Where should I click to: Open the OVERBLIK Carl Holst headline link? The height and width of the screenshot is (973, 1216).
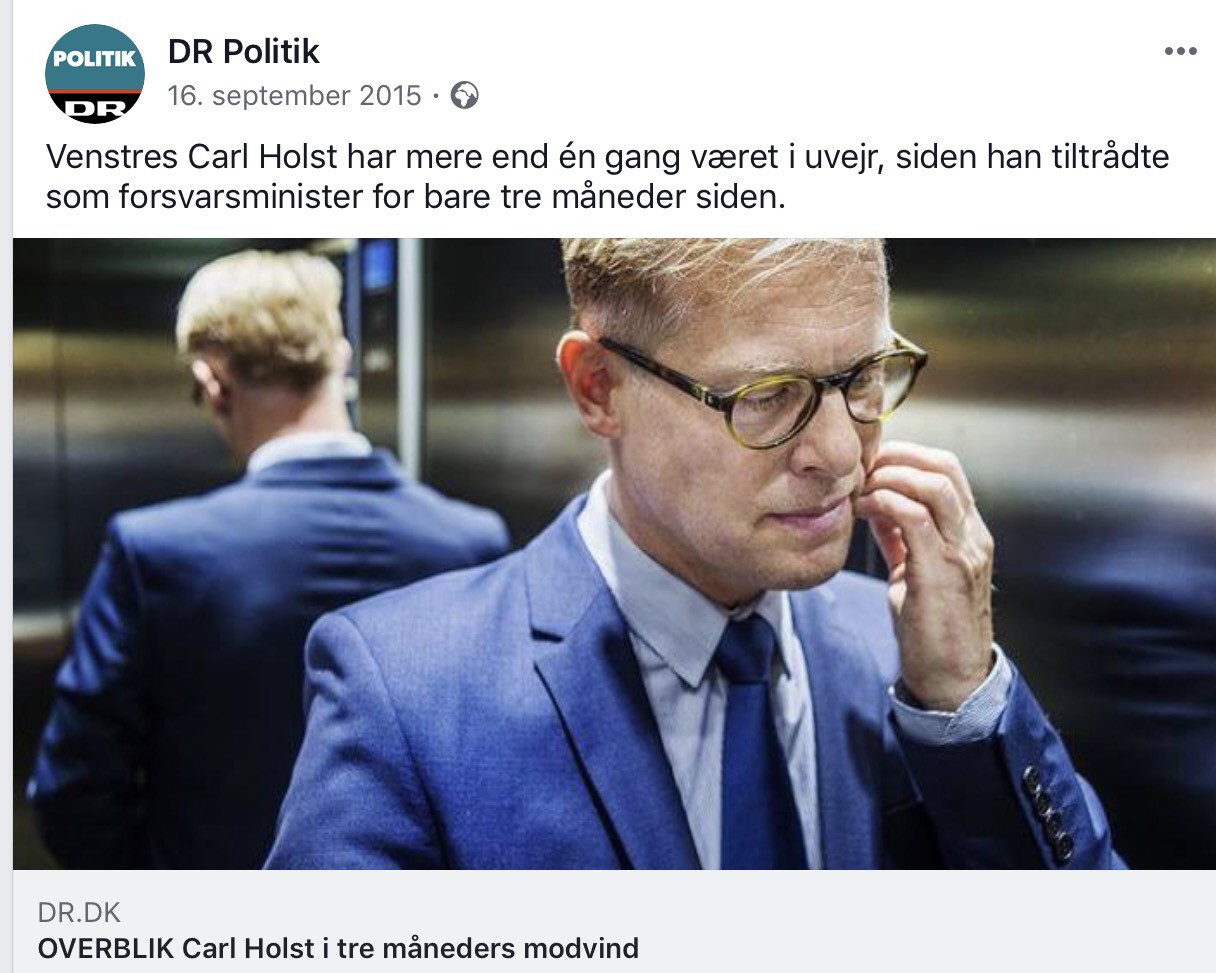338,947
